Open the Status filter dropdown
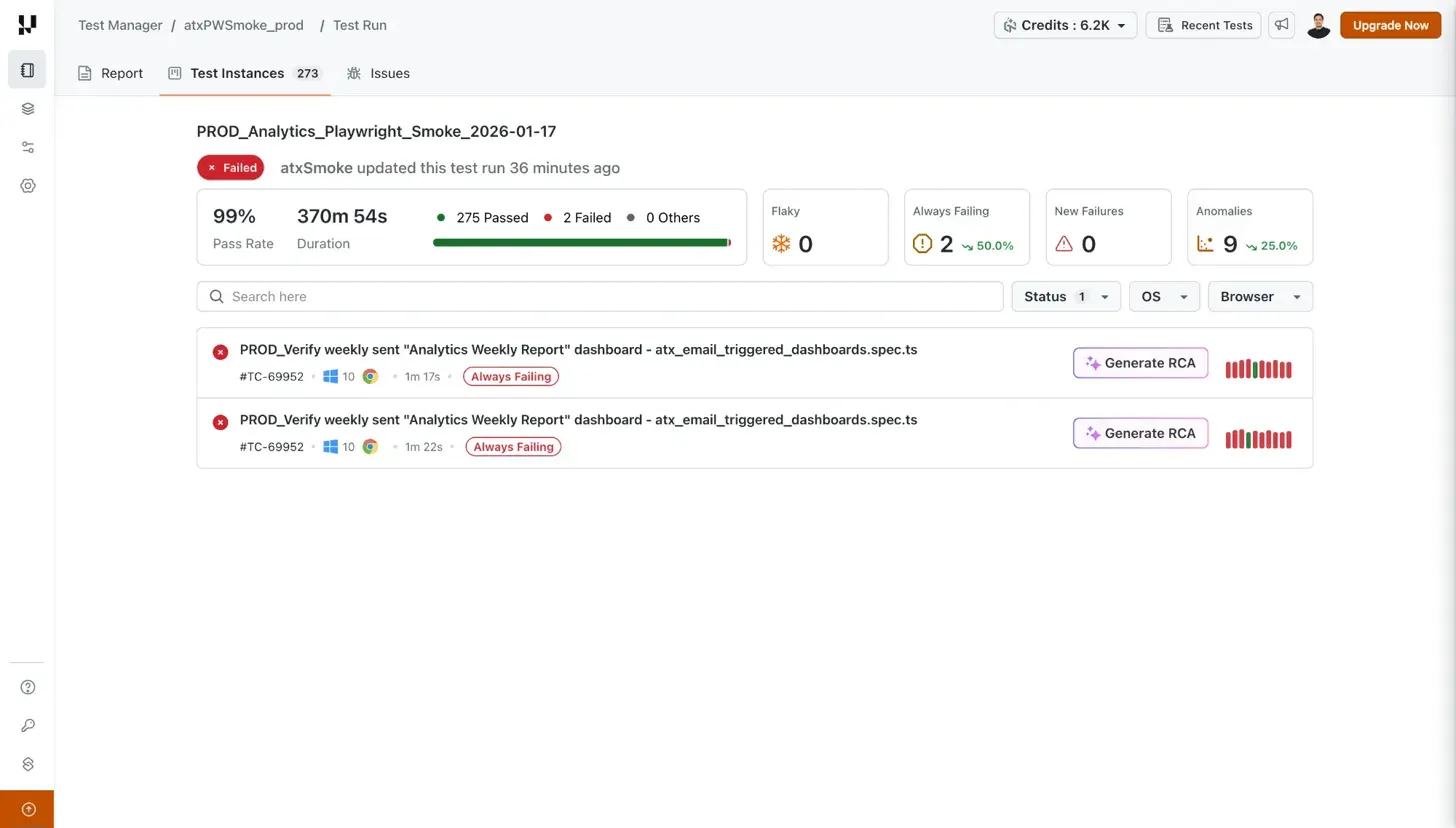The width and height of the screenshot is (1456, 828). pyautogui.click(x=1065, y=296)
